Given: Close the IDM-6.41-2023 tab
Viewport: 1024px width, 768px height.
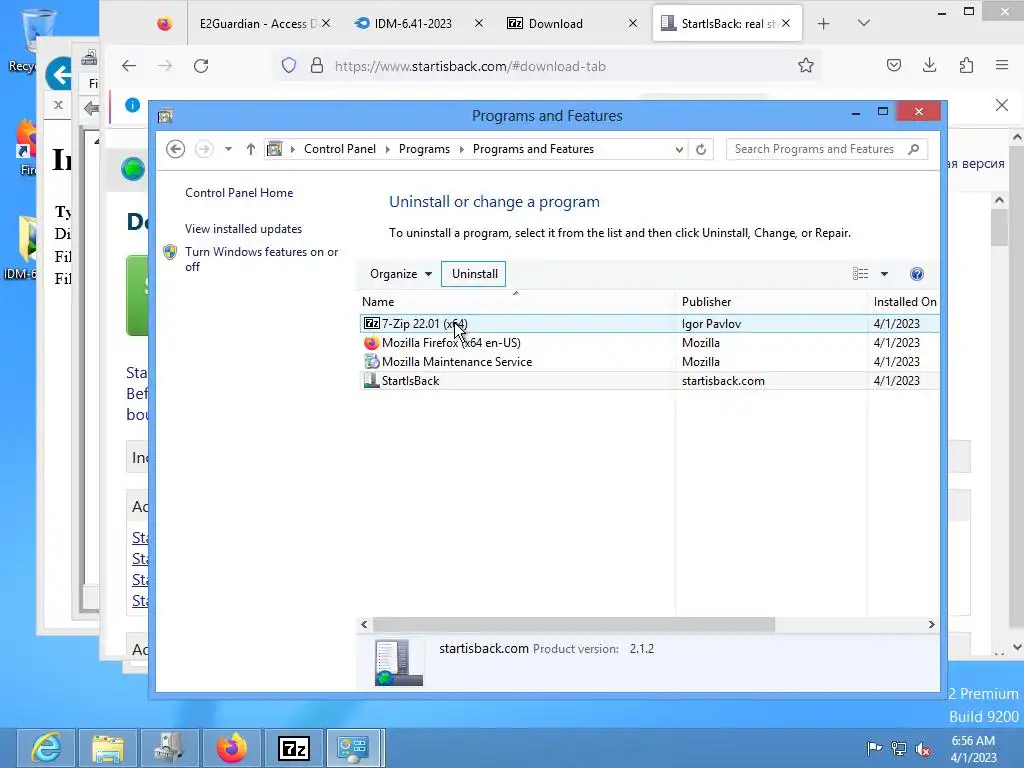Looking at the screenshot, I should coord(479,24).
